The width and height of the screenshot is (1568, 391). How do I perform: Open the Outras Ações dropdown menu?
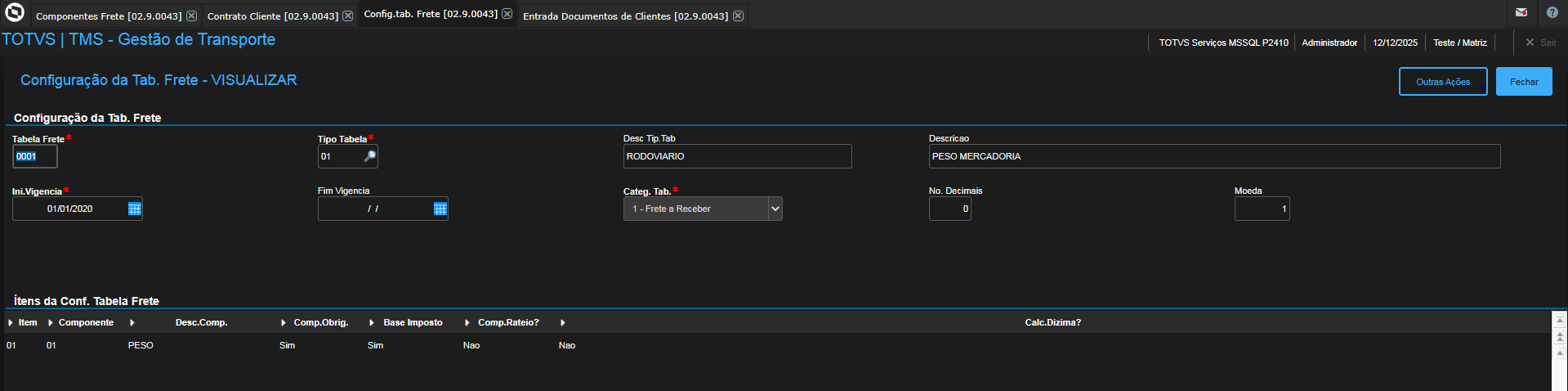(1442, 82)
